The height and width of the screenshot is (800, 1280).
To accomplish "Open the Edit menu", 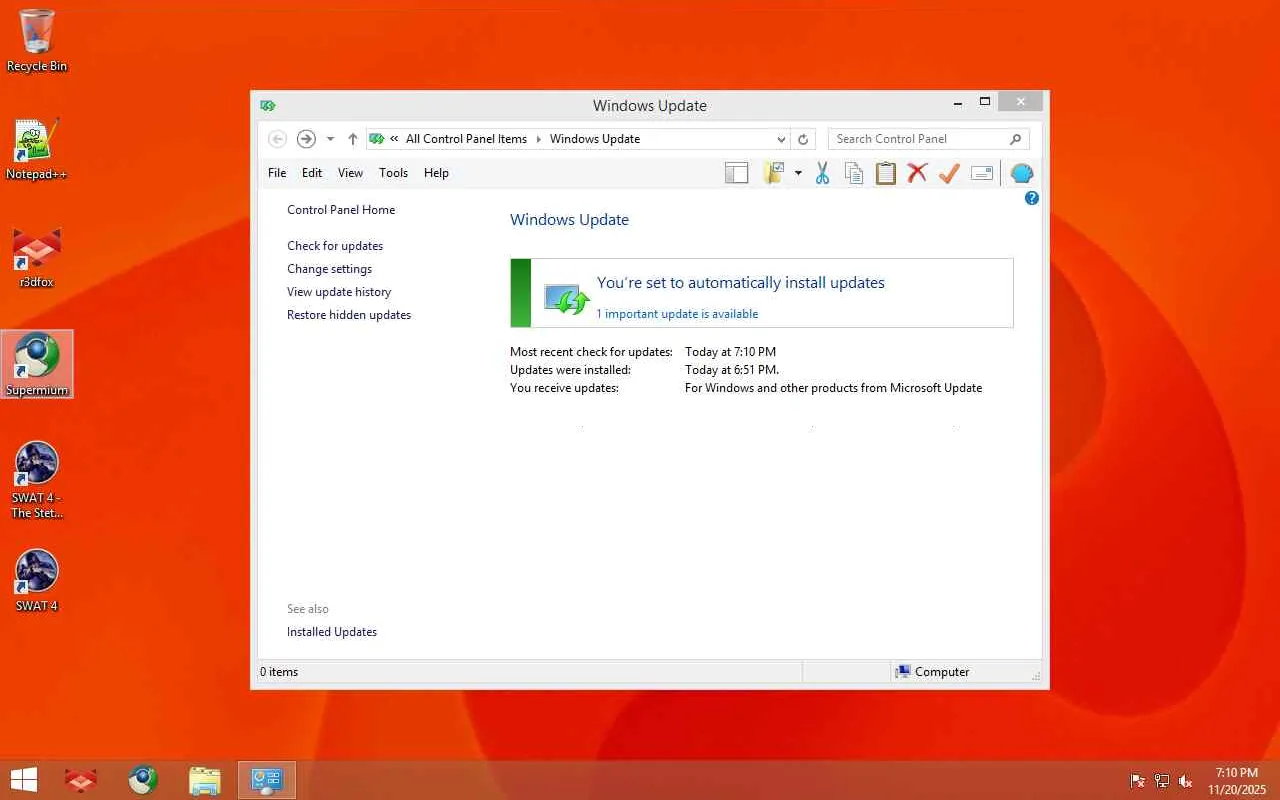I will (312, 173).
